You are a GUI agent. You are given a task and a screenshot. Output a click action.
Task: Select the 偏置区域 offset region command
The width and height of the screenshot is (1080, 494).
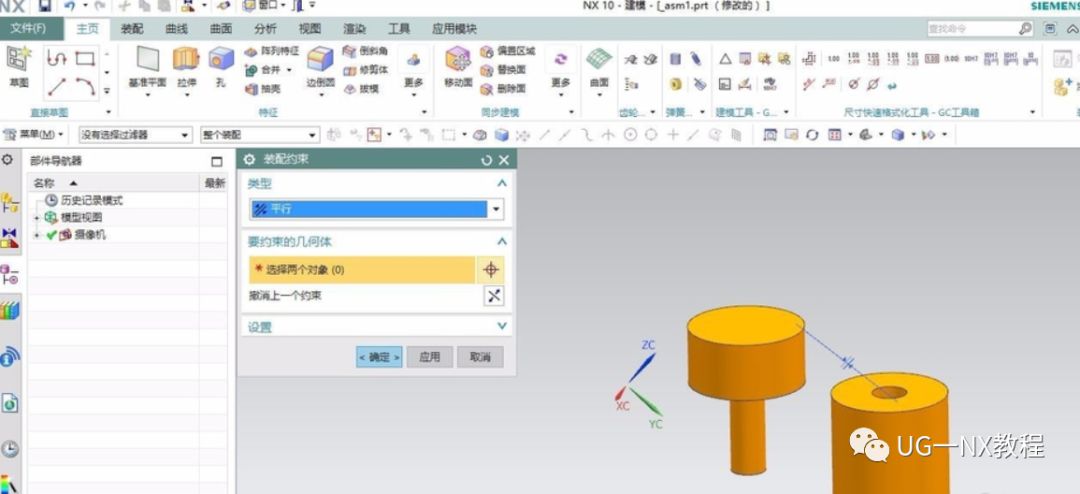tap(508, 51)
